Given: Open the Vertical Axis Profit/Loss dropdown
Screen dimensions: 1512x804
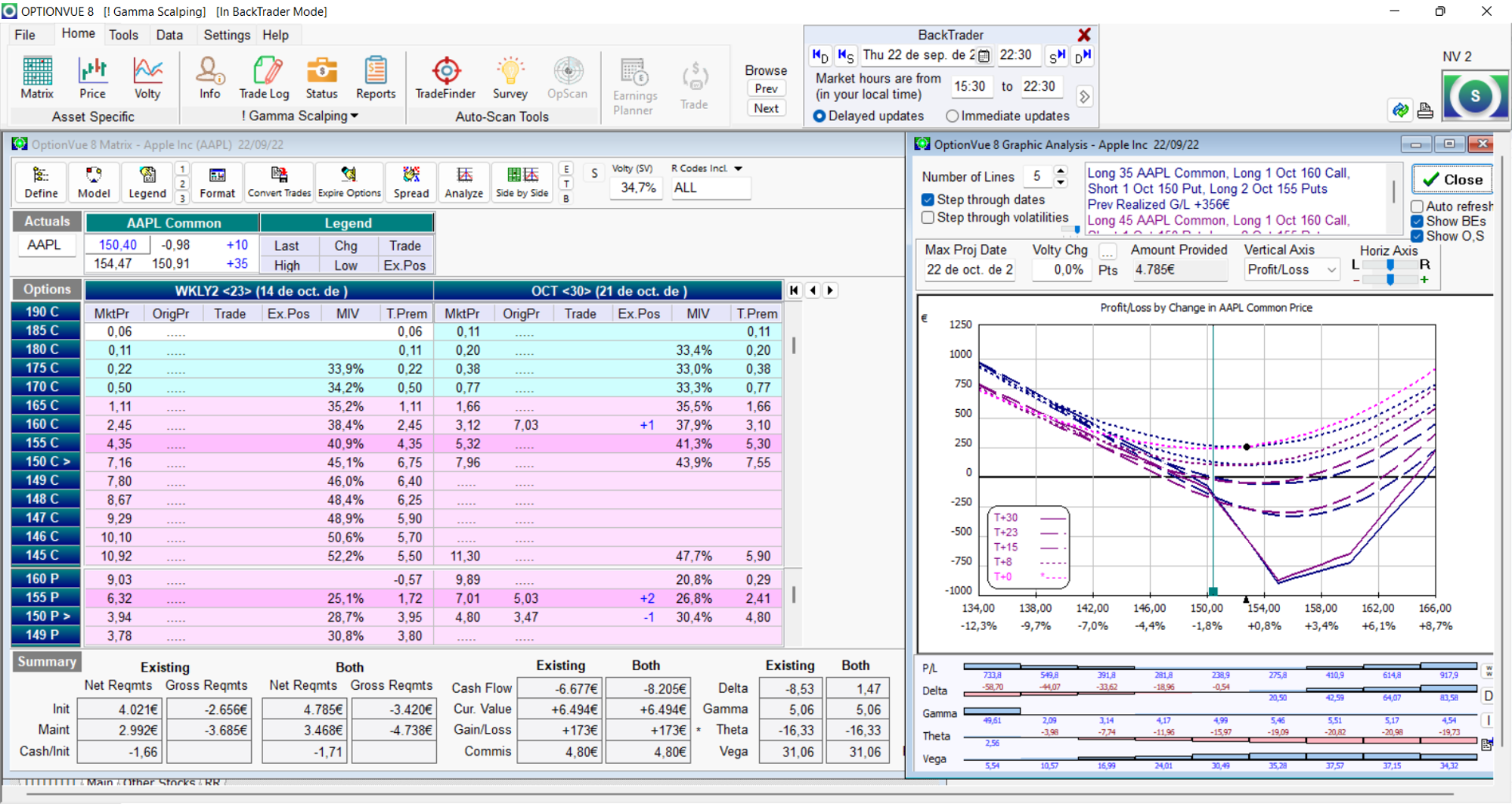Looking at the screenshot, I should (1291, 270).
